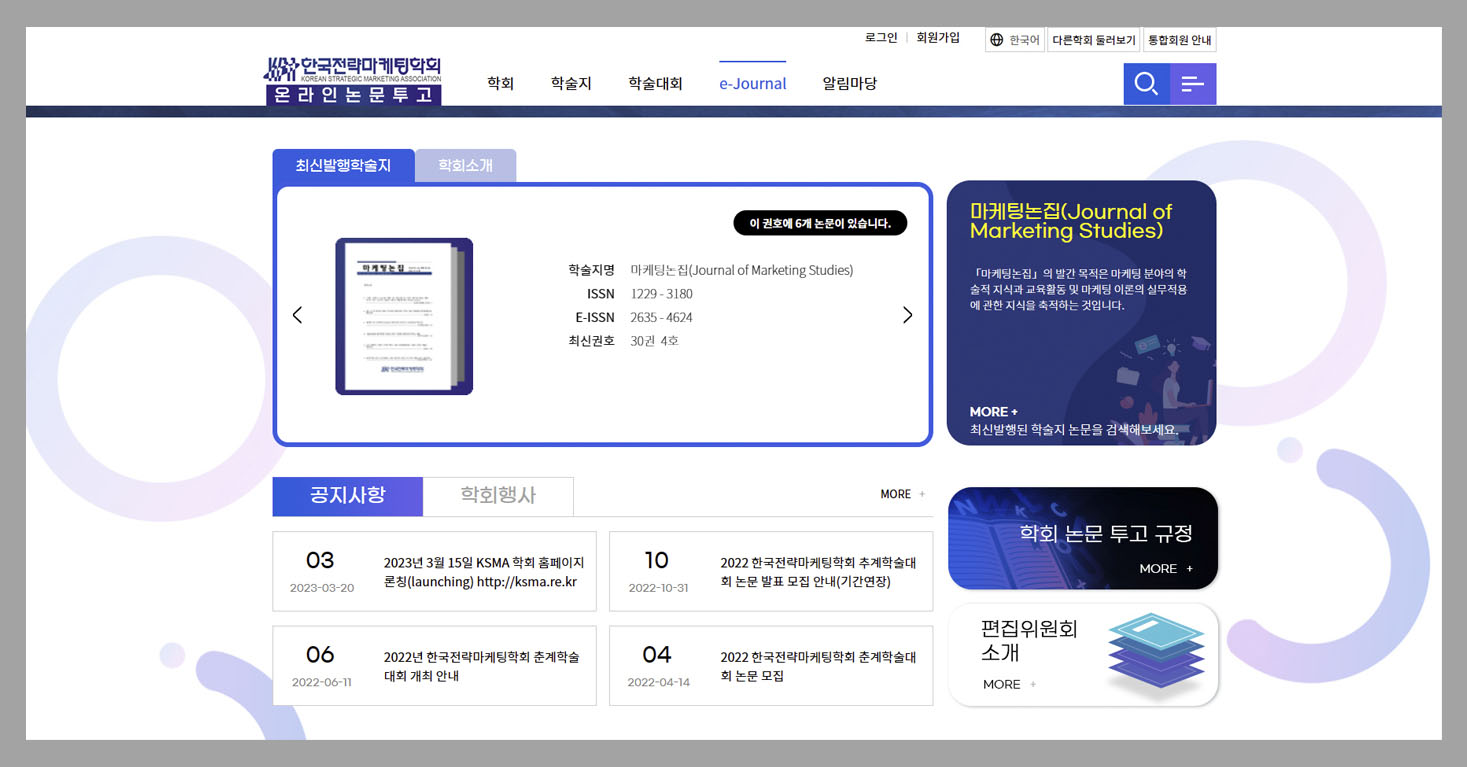Click the E-ISSN value 2635 - 4624
1467x767 pixels.
point(661,318)
